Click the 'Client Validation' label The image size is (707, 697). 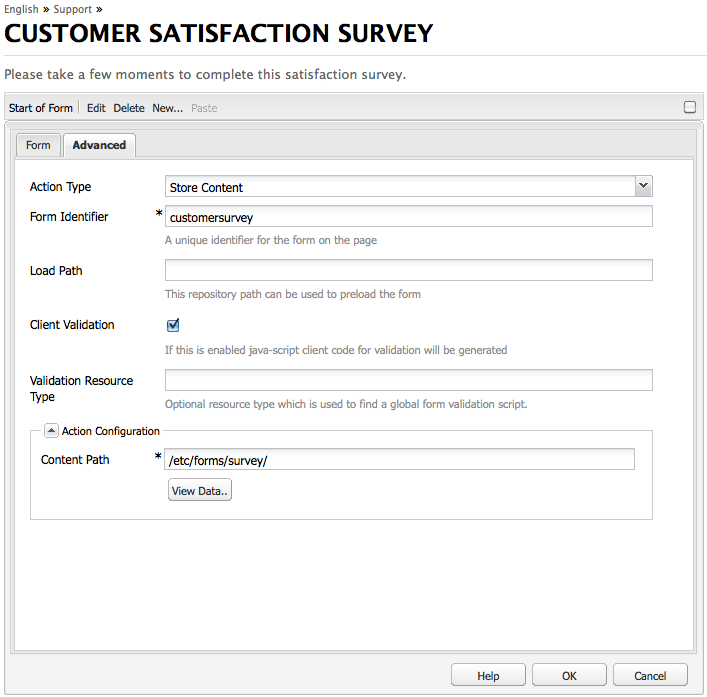[x=72, y=325]
